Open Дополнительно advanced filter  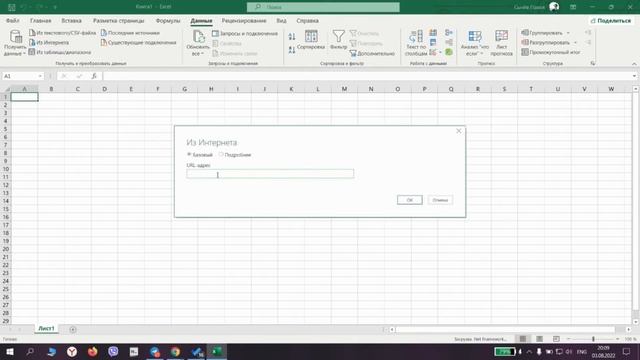pos(372,53)
